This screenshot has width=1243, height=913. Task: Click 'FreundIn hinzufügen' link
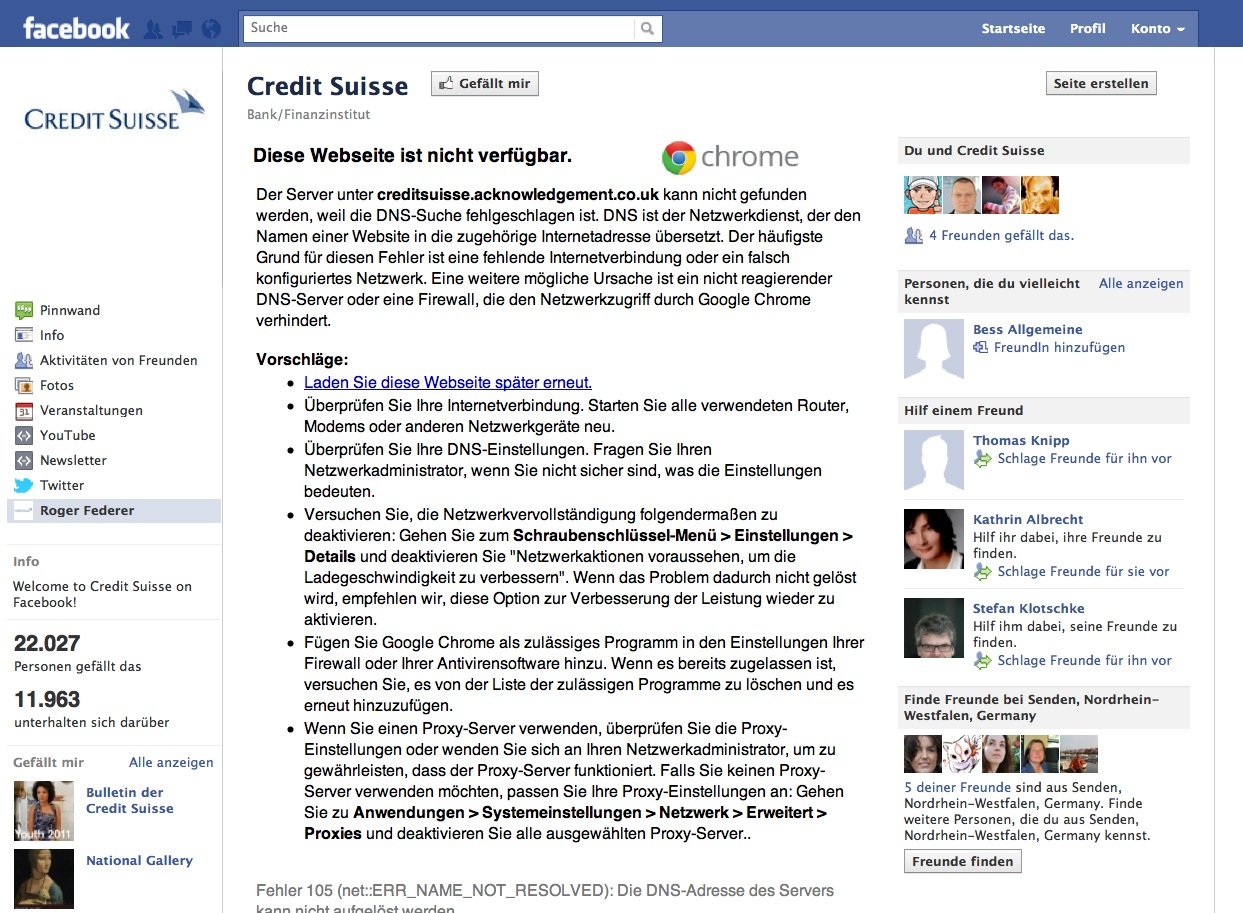[x=1059, y=347]
